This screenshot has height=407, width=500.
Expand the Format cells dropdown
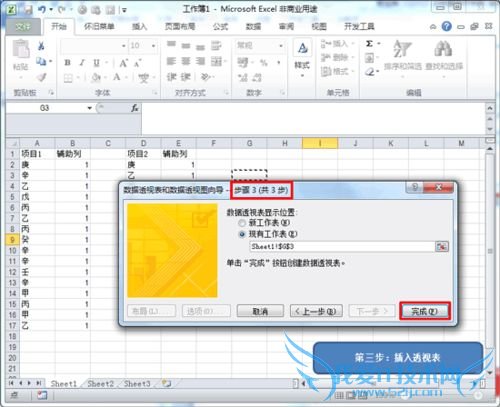pos(353,71)
